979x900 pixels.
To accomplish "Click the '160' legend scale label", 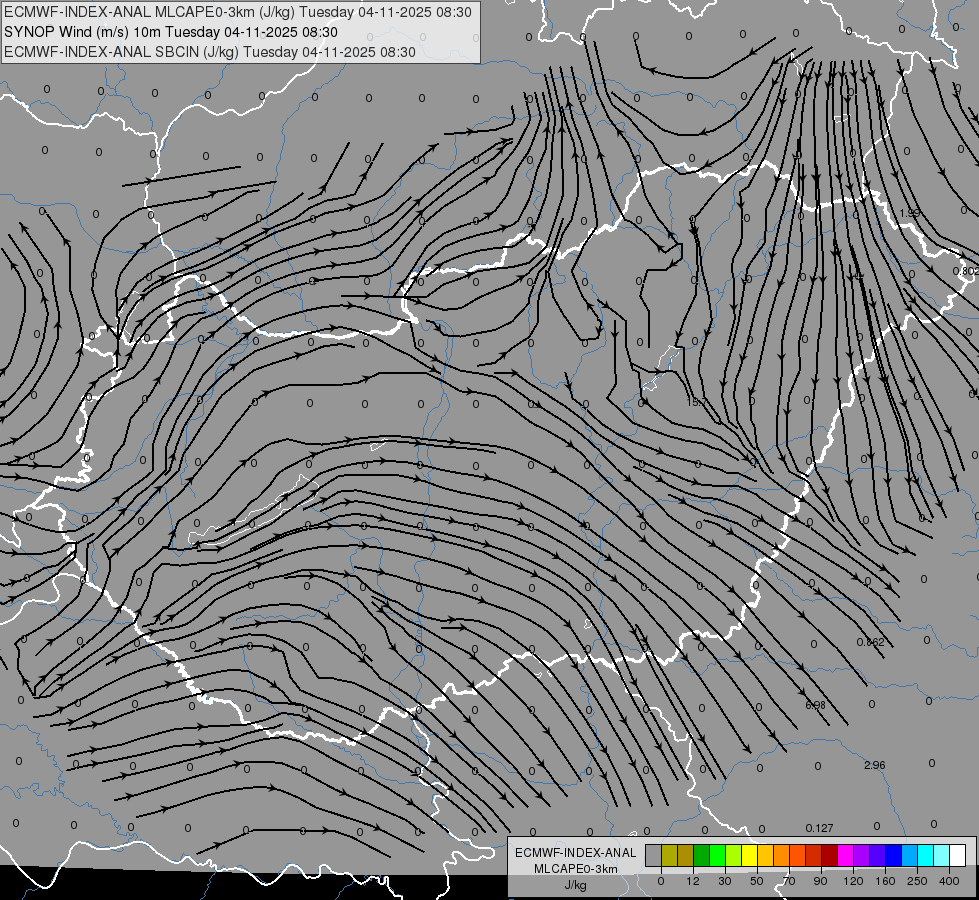I will (885, 881).
